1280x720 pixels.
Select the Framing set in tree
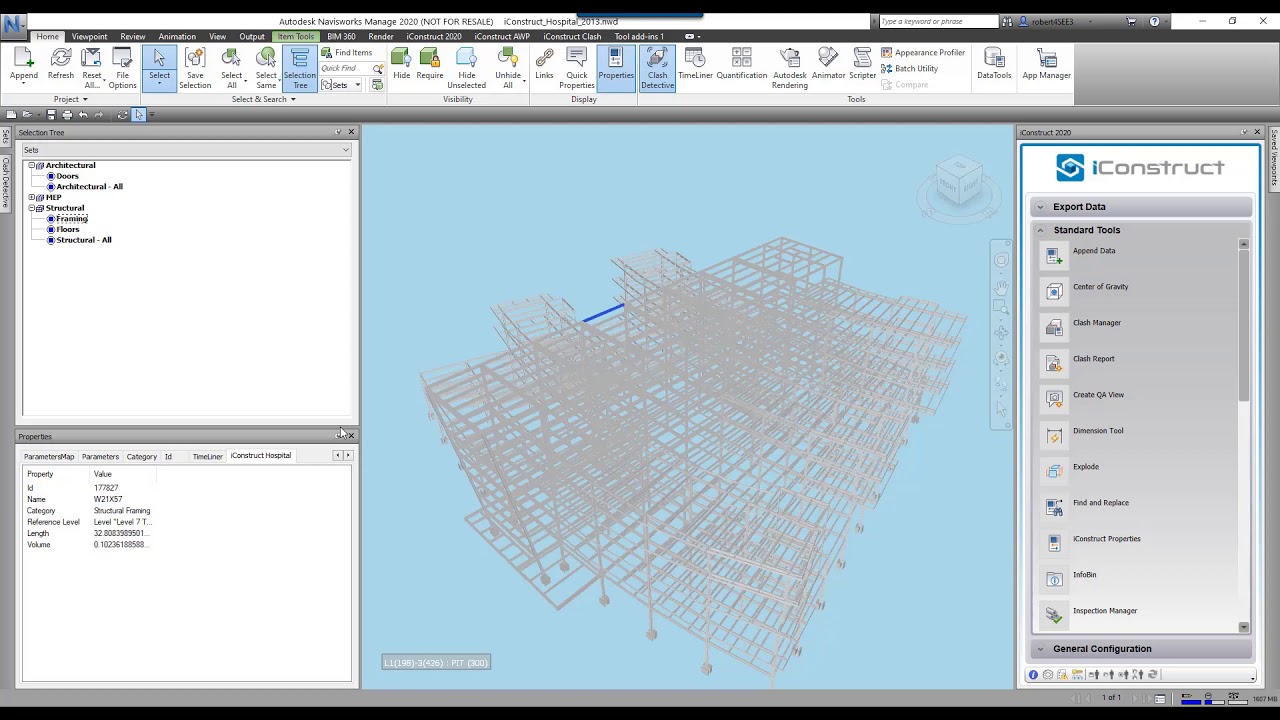pos(72,219)
